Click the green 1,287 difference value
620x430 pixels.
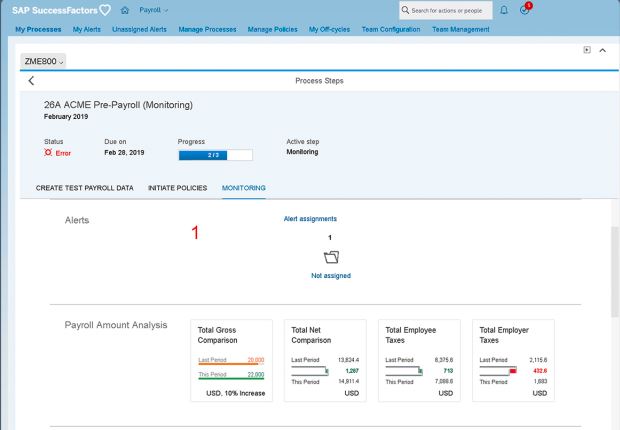tap(352, 371)
